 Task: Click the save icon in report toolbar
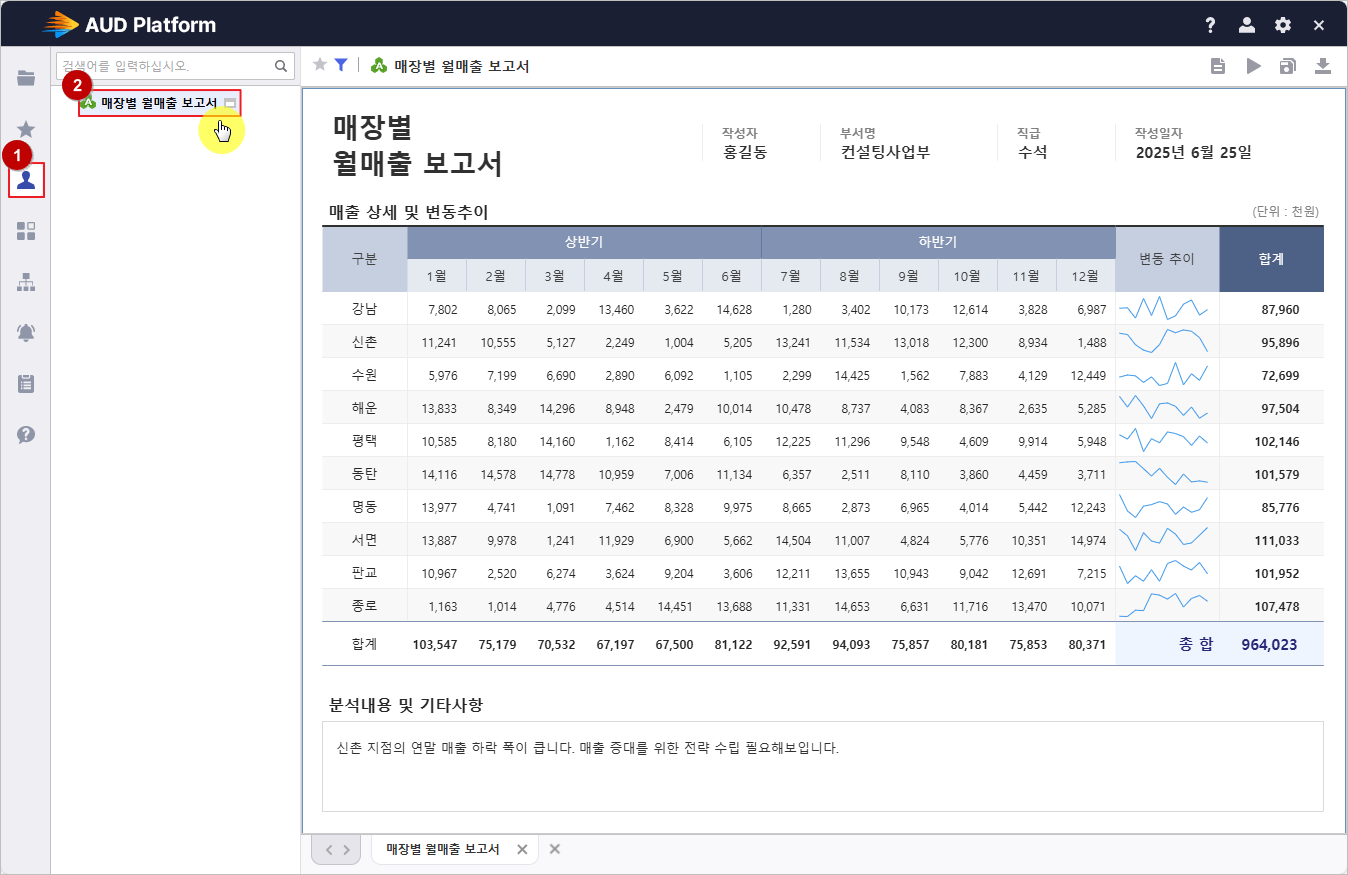(x=1288, y=66)
